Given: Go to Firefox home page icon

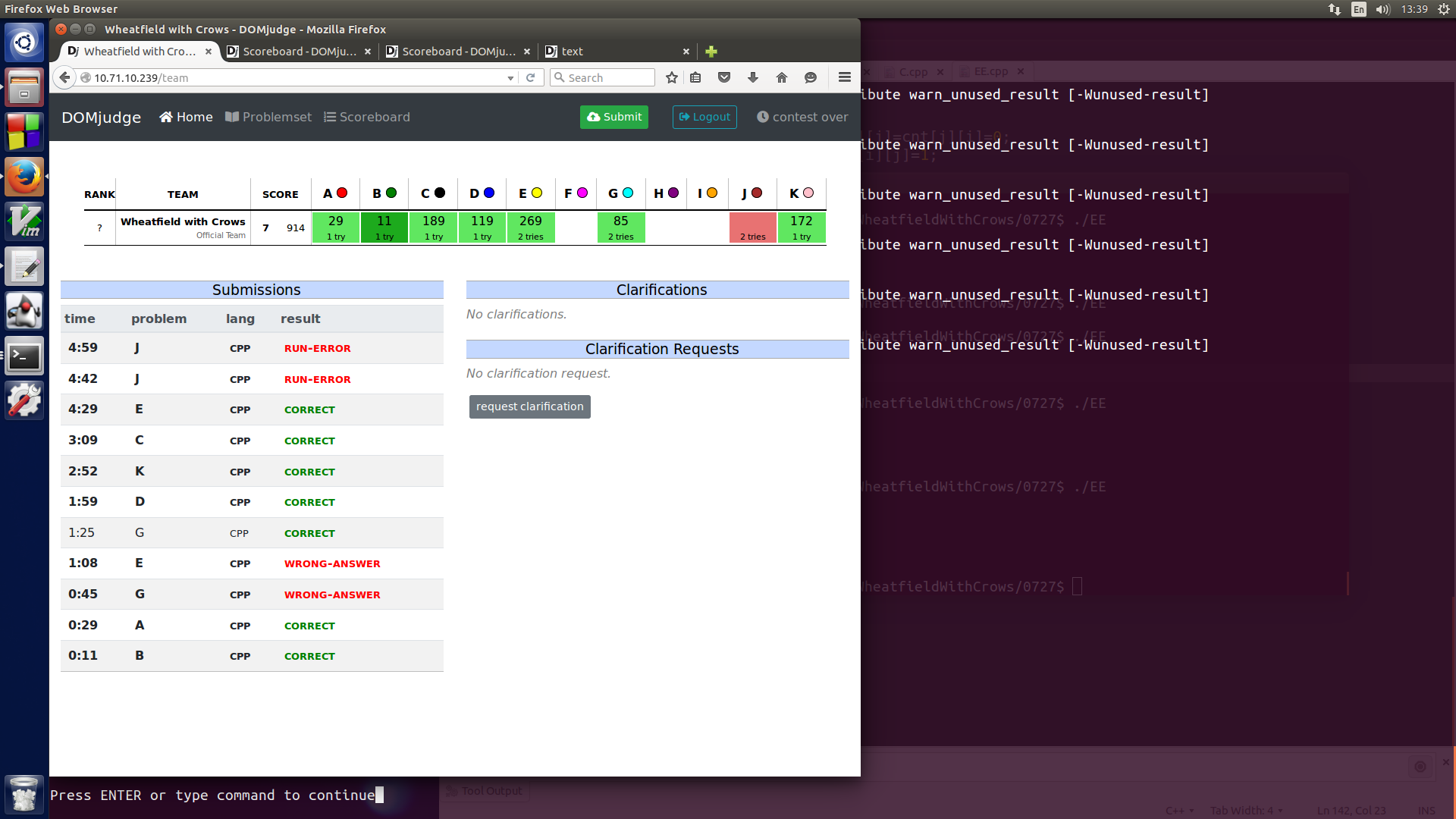Looking at the screenshot, I should pos(782,77).
